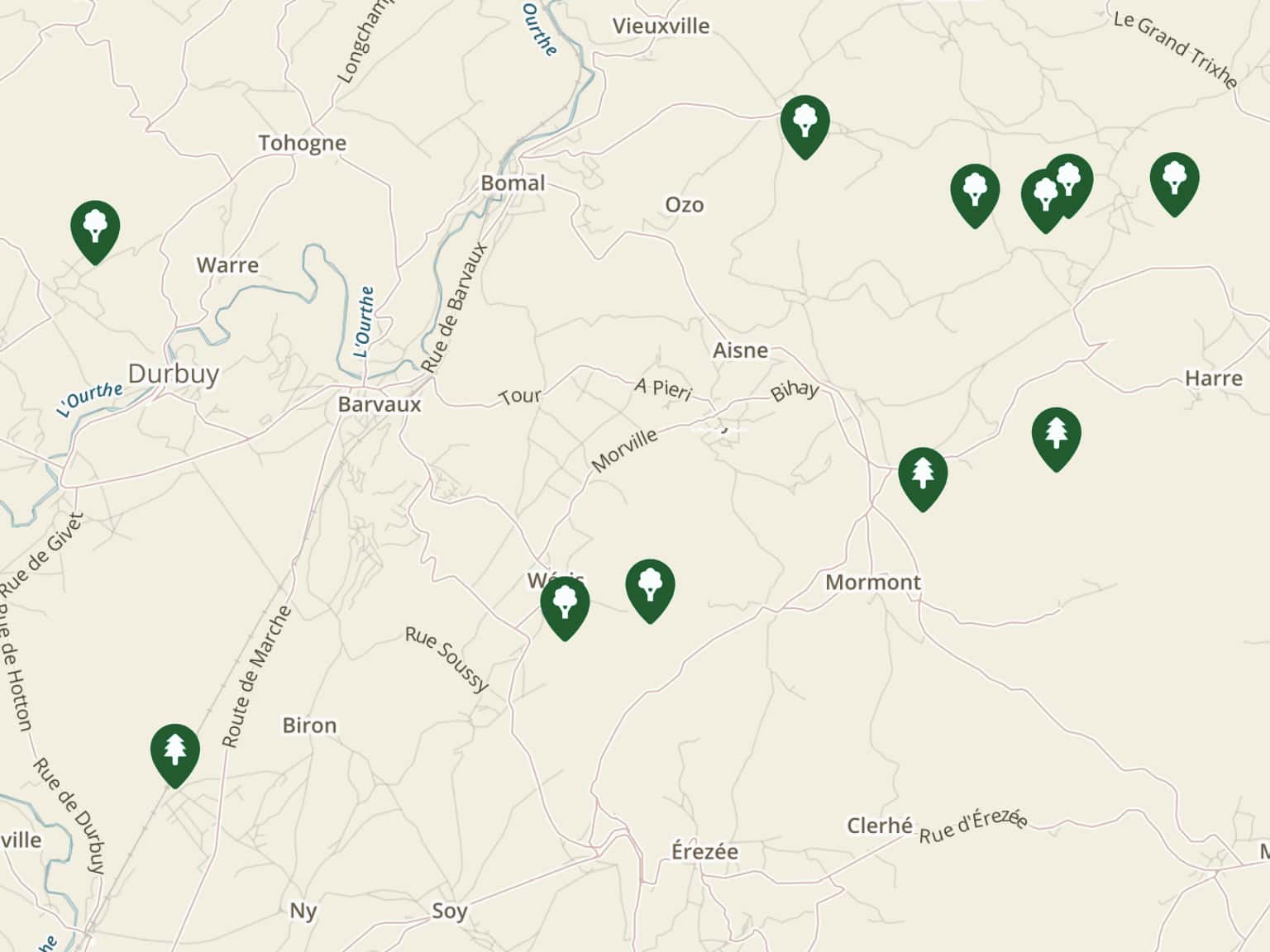
Task: Click the Barvaux town label
Action: [x=380, y=404]
